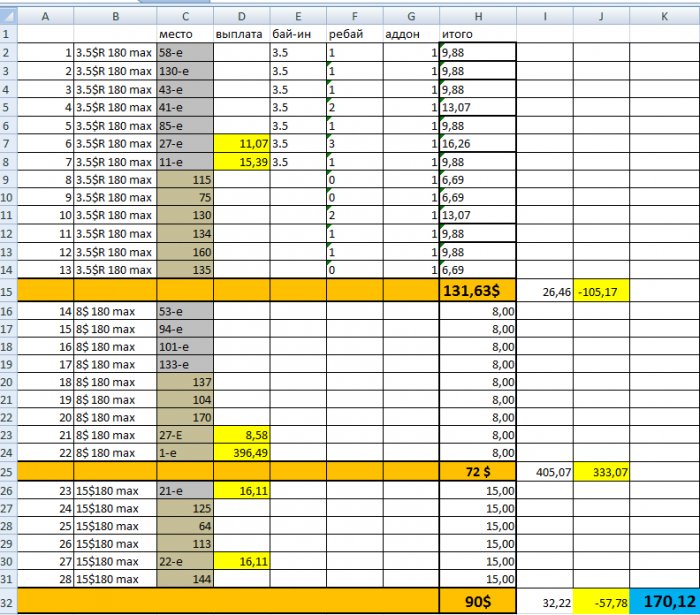Select the '130-е' place cell in row 3

pyautogui.click(x=185, y=71)
